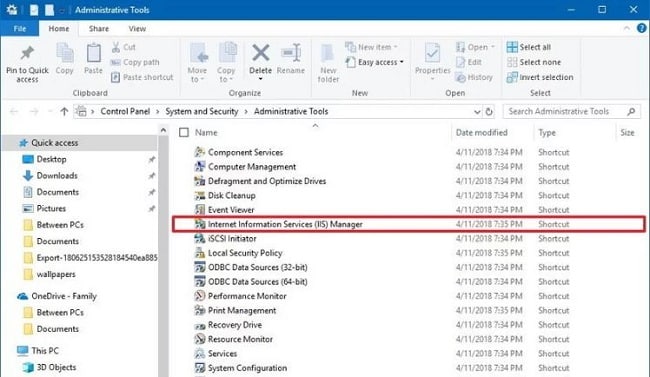Click the Forward navigation arrow

coord(34,111)
